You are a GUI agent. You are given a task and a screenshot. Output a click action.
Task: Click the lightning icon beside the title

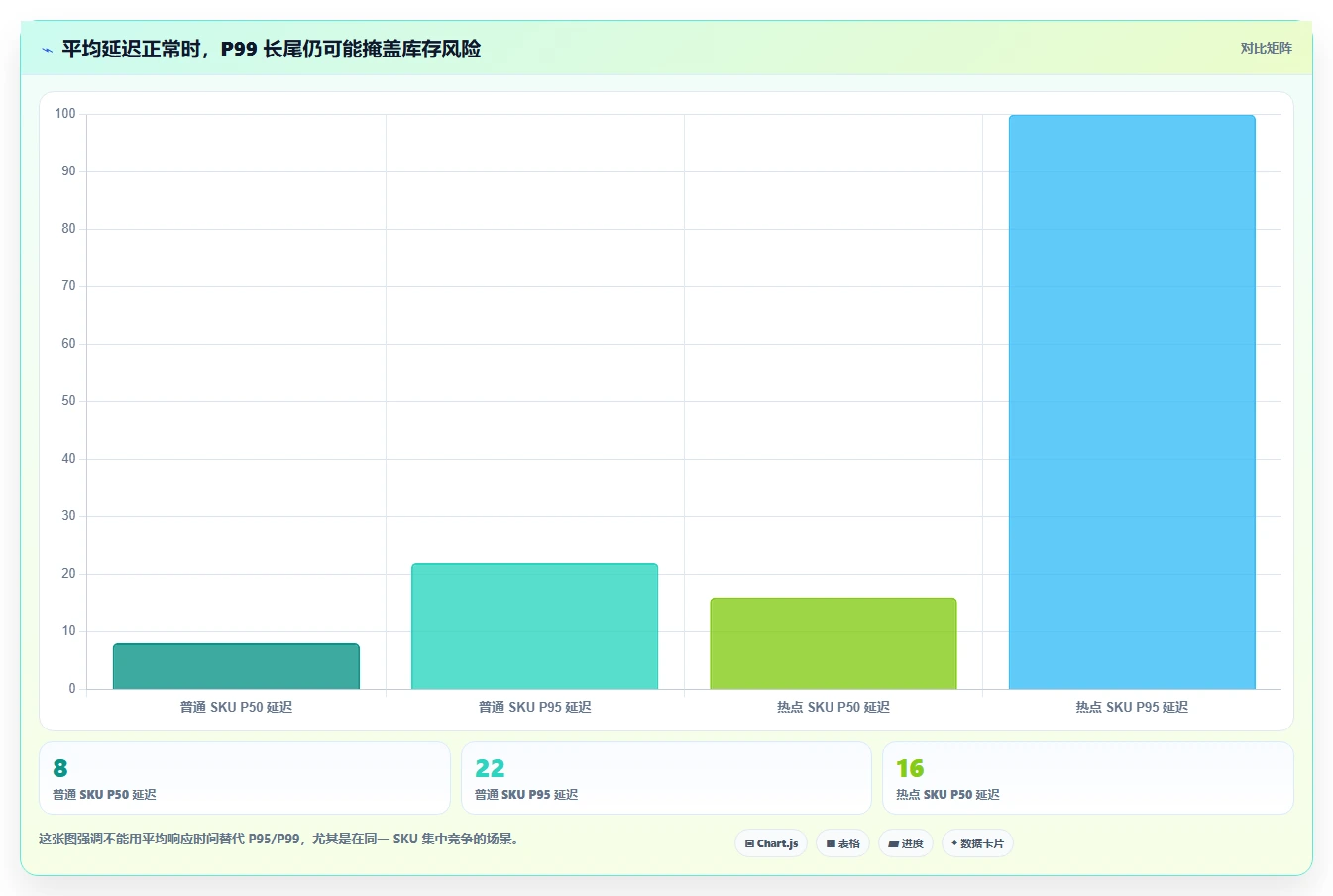pos(47,50)
